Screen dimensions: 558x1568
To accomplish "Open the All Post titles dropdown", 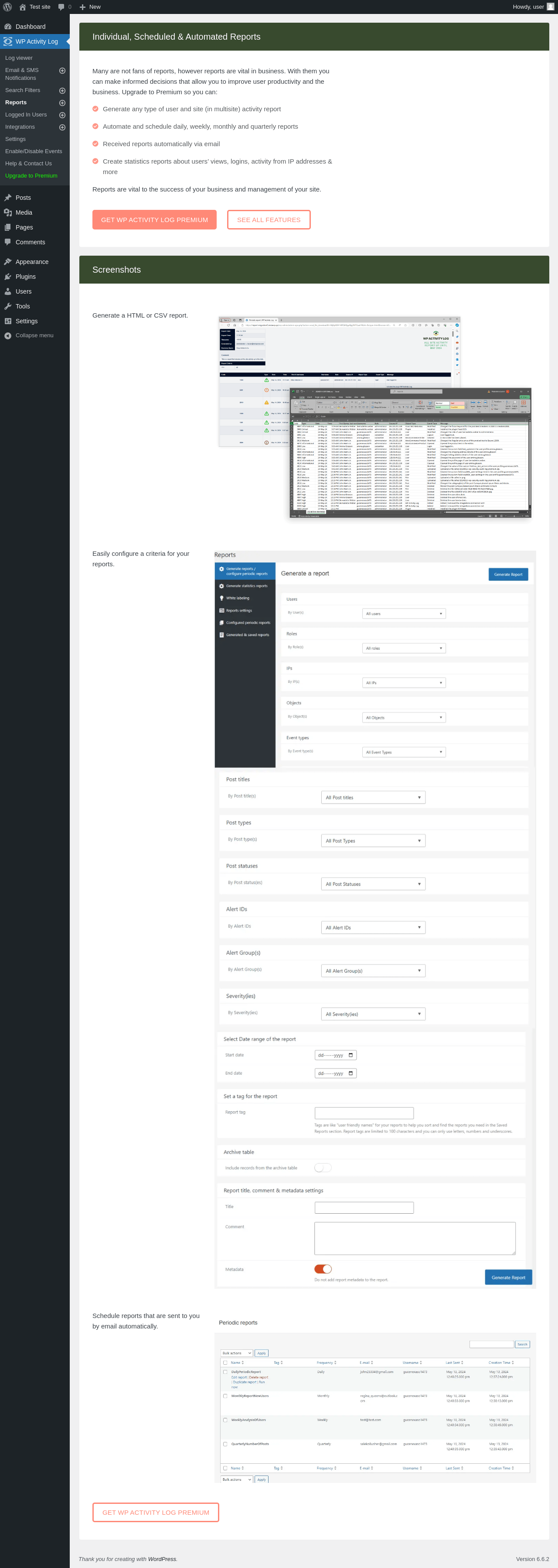I will pos(373,798).
